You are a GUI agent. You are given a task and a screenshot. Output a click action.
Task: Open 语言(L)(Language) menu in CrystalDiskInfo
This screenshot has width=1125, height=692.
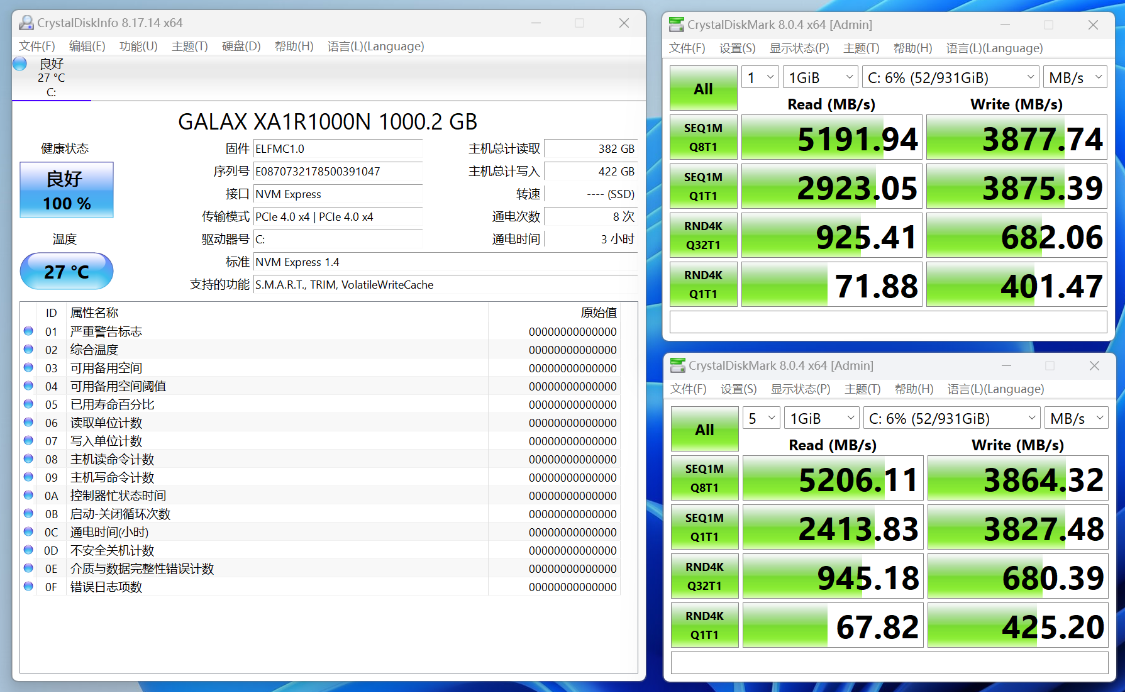pyautogui.click(x=376, y=46)
